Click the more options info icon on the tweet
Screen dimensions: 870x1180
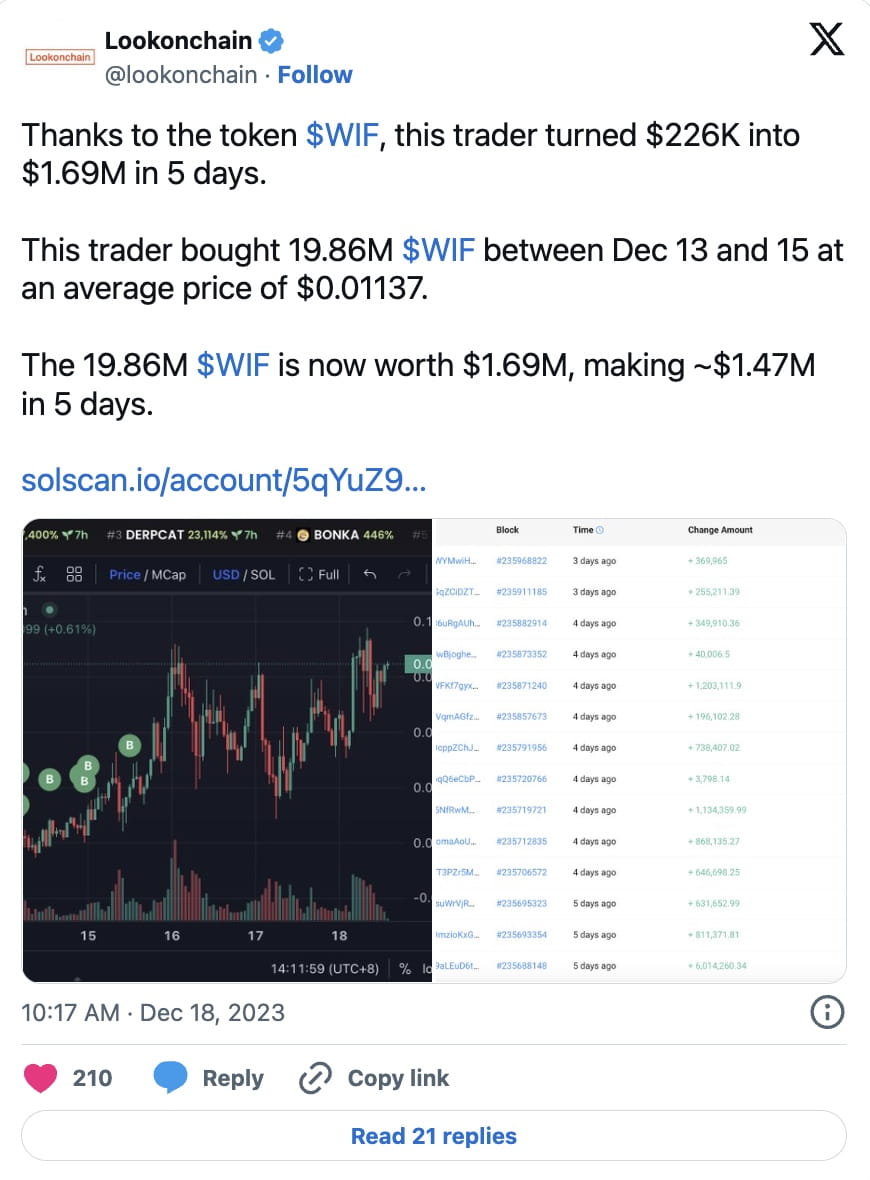(827, 1012)
